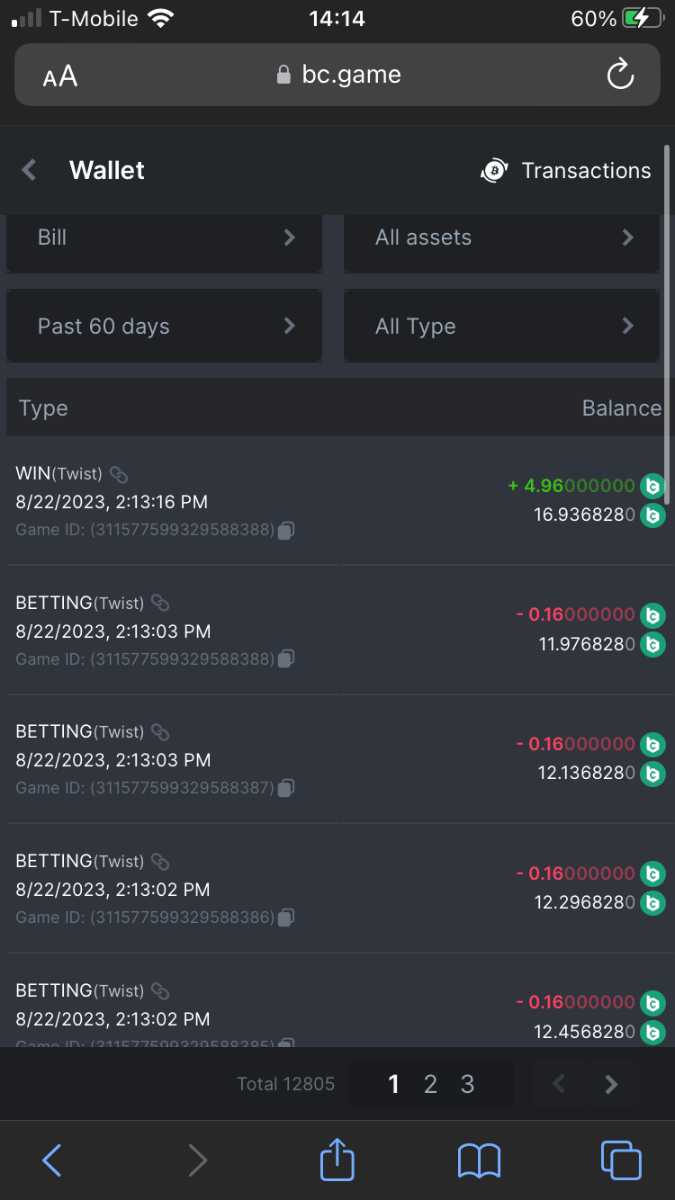The height and width of the screenshot is (1200, 675).
Task: Open the All Type filter
Action: click(502, 326)
